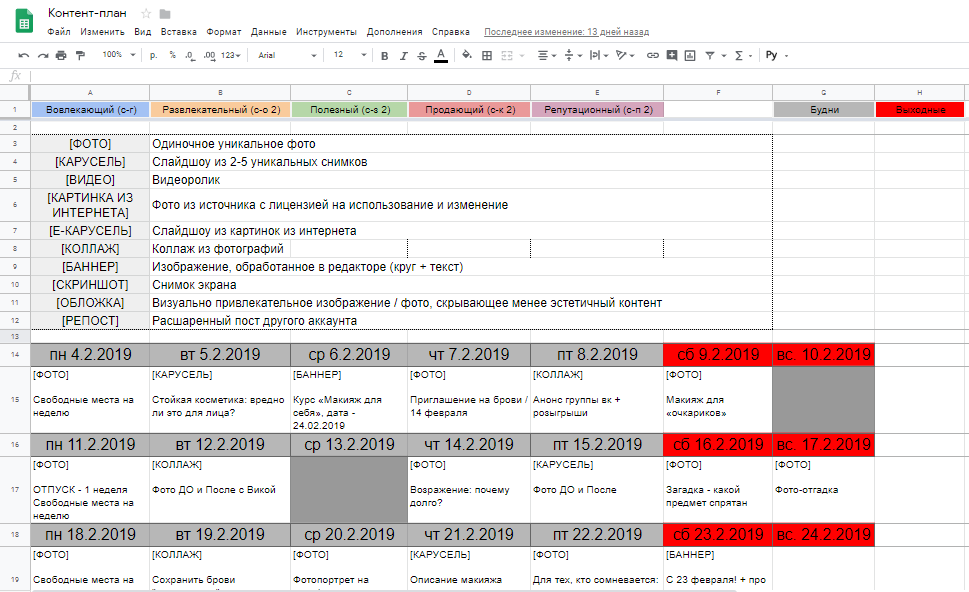Select cell 'Макияж для «очкариков»'
Image resolution: width=969 pixels, height=592 pixels.
718,400
